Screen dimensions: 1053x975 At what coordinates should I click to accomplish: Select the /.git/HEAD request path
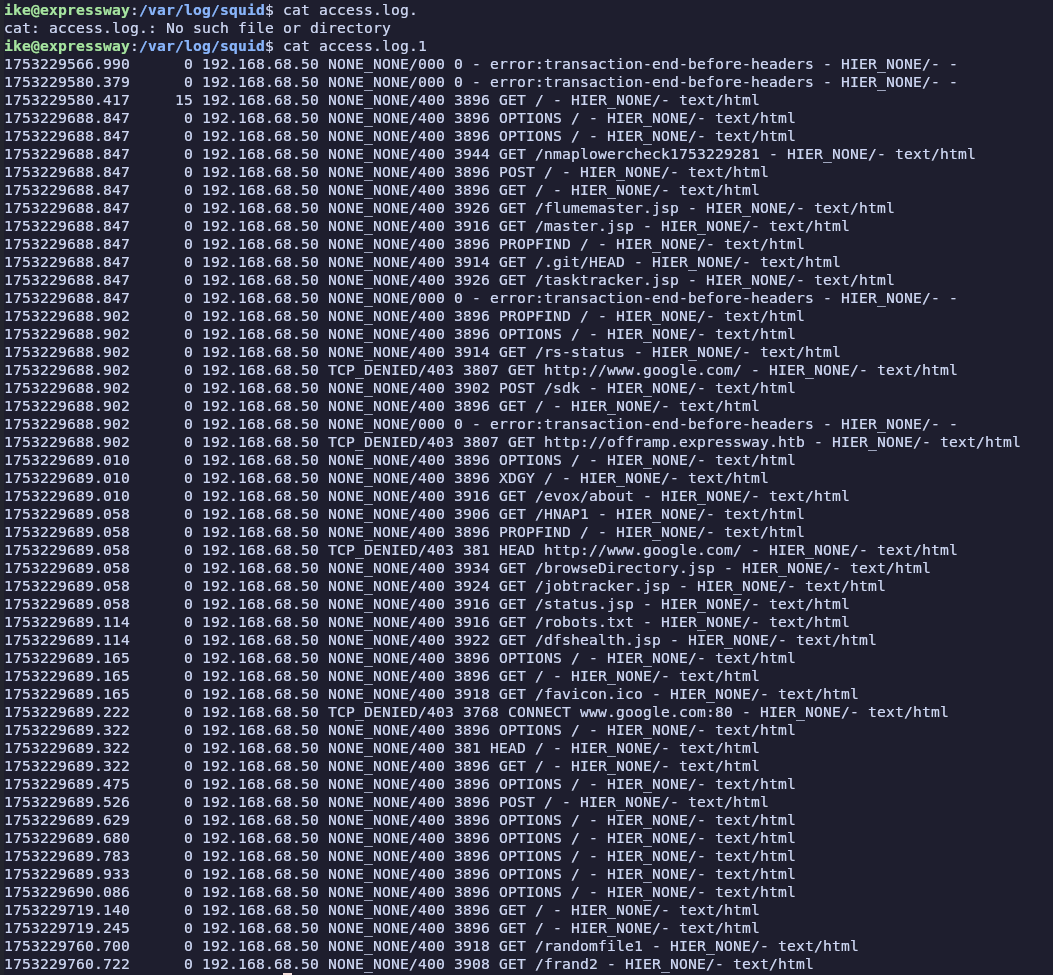580,263
